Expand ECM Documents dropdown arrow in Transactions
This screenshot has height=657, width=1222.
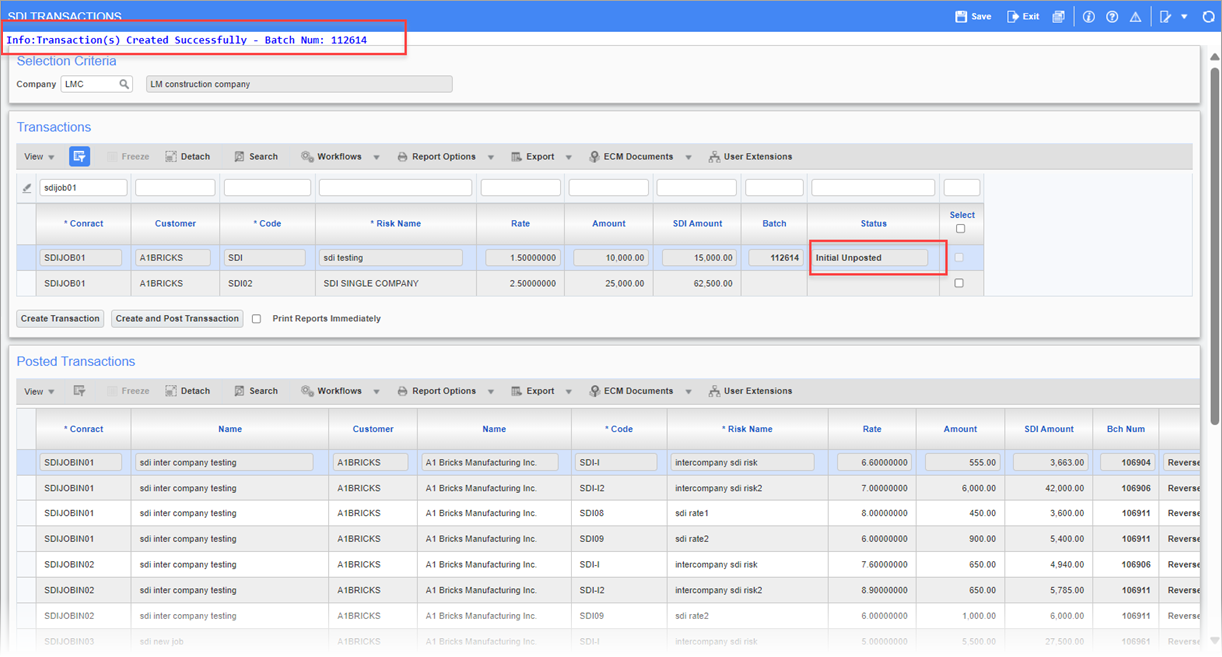tap(688, 158)
